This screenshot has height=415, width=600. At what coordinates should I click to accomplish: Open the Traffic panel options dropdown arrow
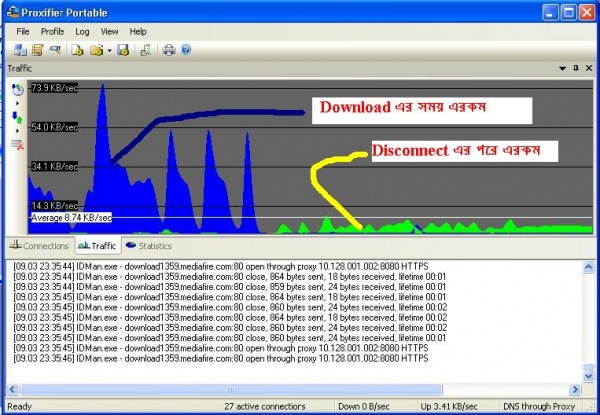pos(562,68)
